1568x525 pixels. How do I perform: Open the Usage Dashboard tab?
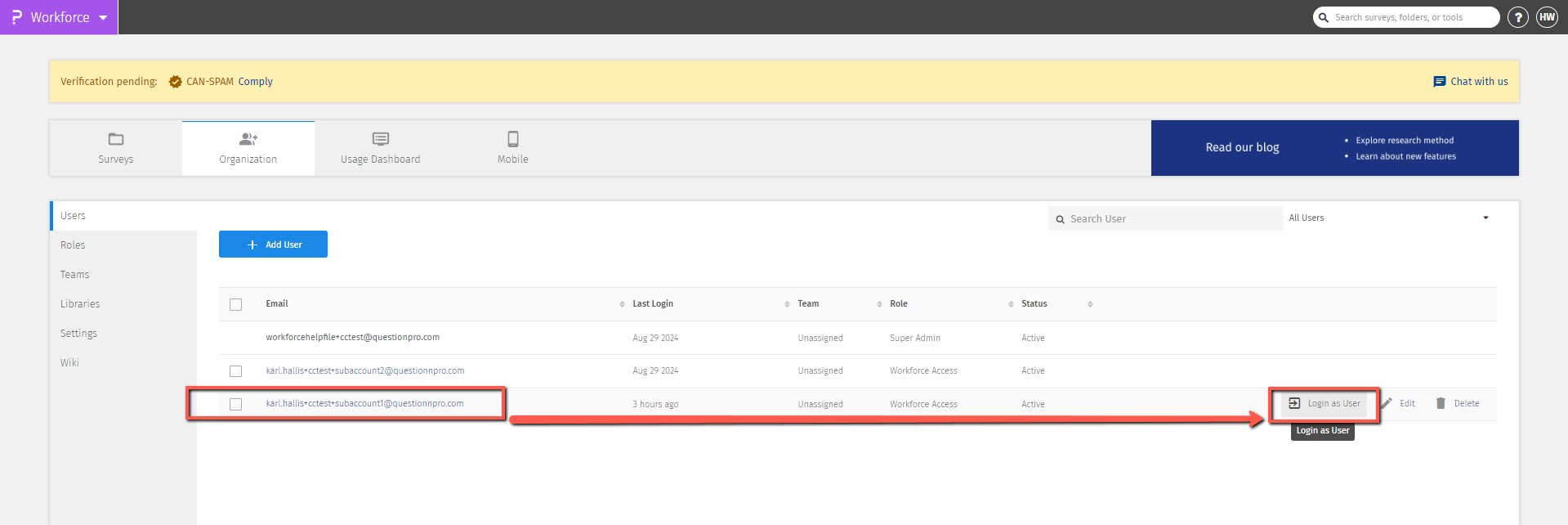point(381,149)
